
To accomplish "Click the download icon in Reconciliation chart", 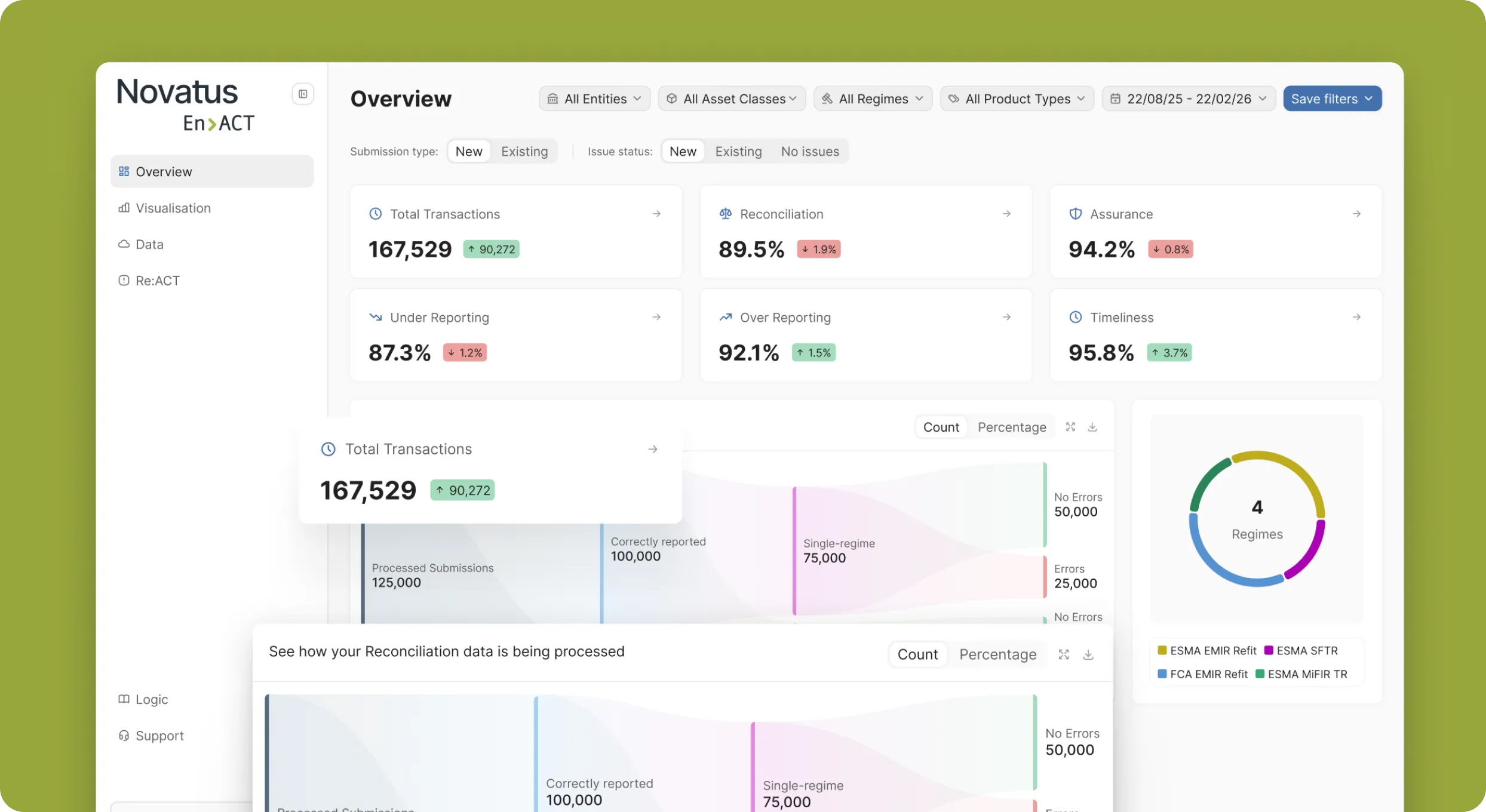I will (x=1088, y=654).
